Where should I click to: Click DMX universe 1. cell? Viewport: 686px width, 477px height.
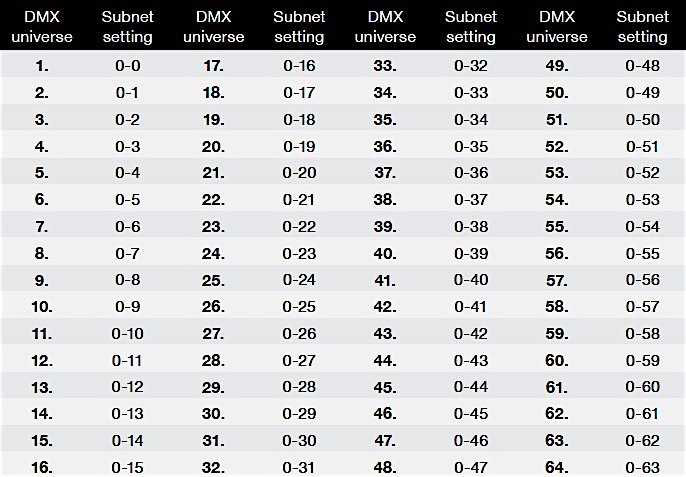tap(42, 66)
